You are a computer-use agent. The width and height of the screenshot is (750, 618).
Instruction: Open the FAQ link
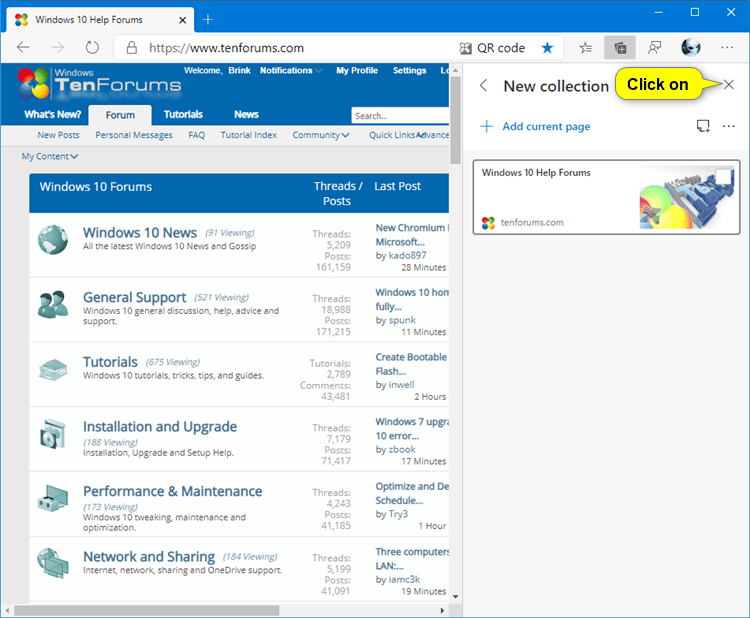[x=197, y=135]
